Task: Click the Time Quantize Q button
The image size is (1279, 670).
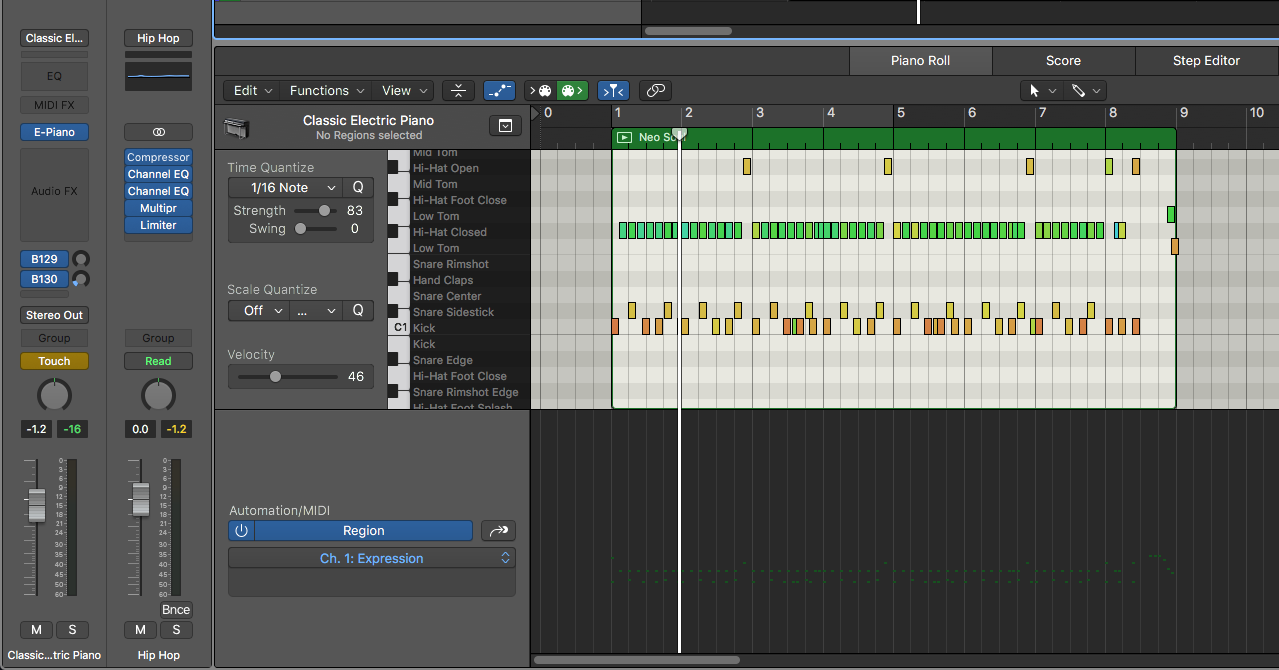Action: click(x=358, y=188)
